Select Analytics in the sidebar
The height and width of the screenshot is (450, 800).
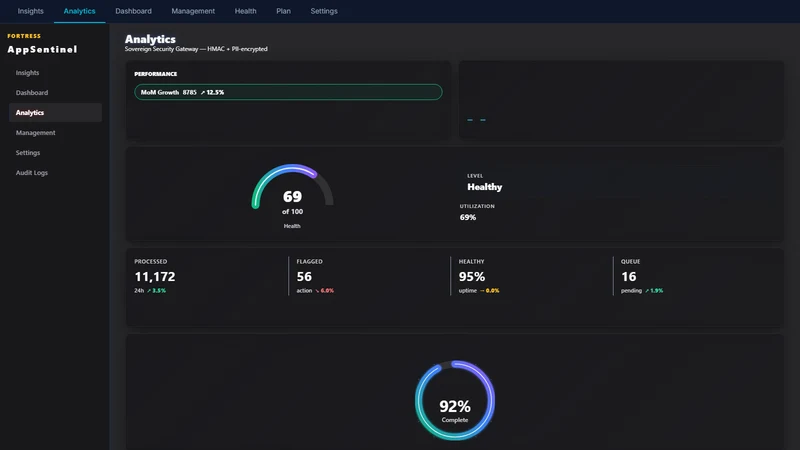tap(56, 112)
